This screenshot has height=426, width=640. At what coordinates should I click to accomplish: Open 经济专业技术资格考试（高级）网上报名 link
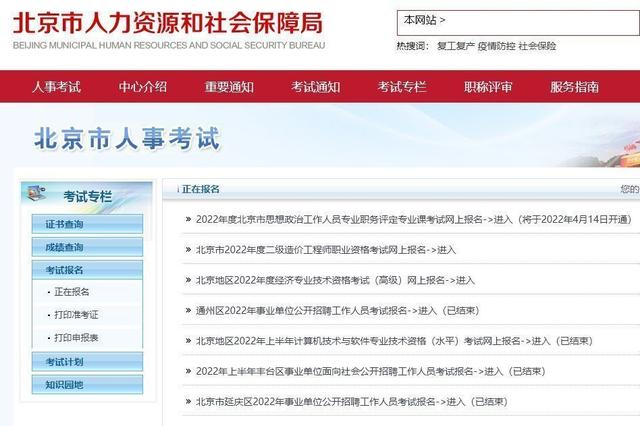coord(335,280)
